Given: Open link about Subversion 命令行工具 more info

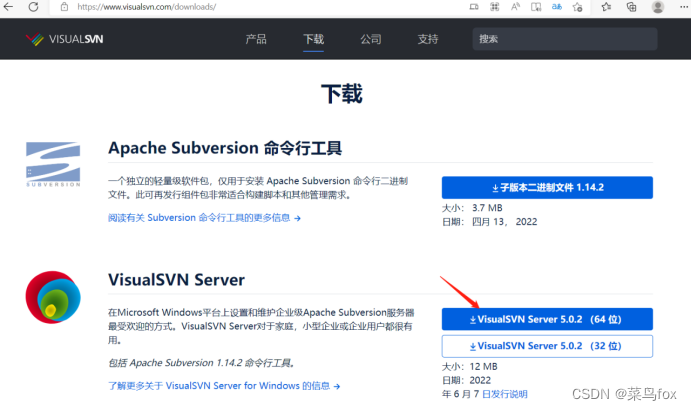Looking at the screenshot, I should point(204,218).
